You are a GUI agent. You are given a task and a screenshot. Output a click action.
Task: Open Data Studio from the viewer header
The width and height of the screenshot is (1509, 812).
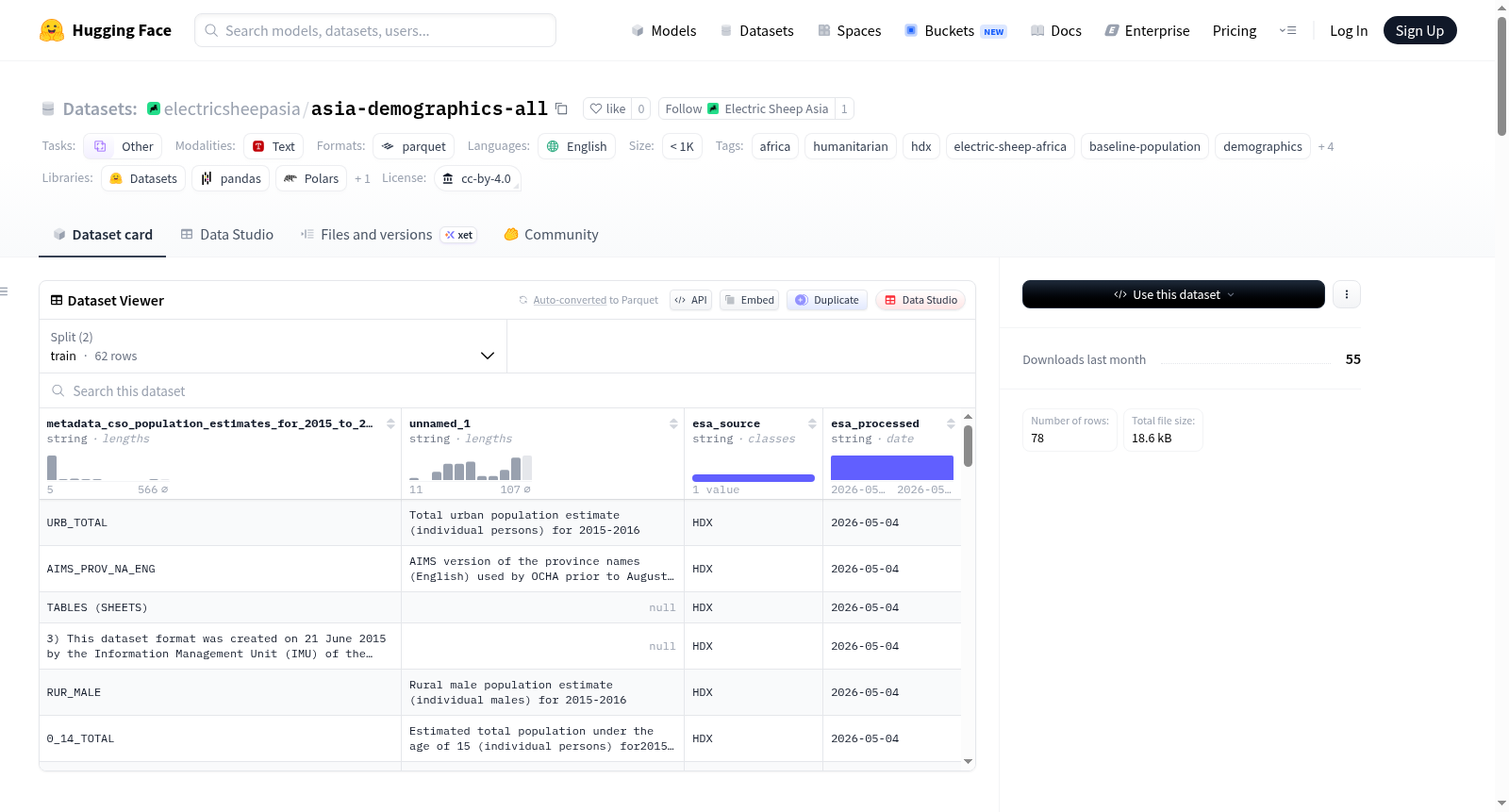tap(920, 300)
